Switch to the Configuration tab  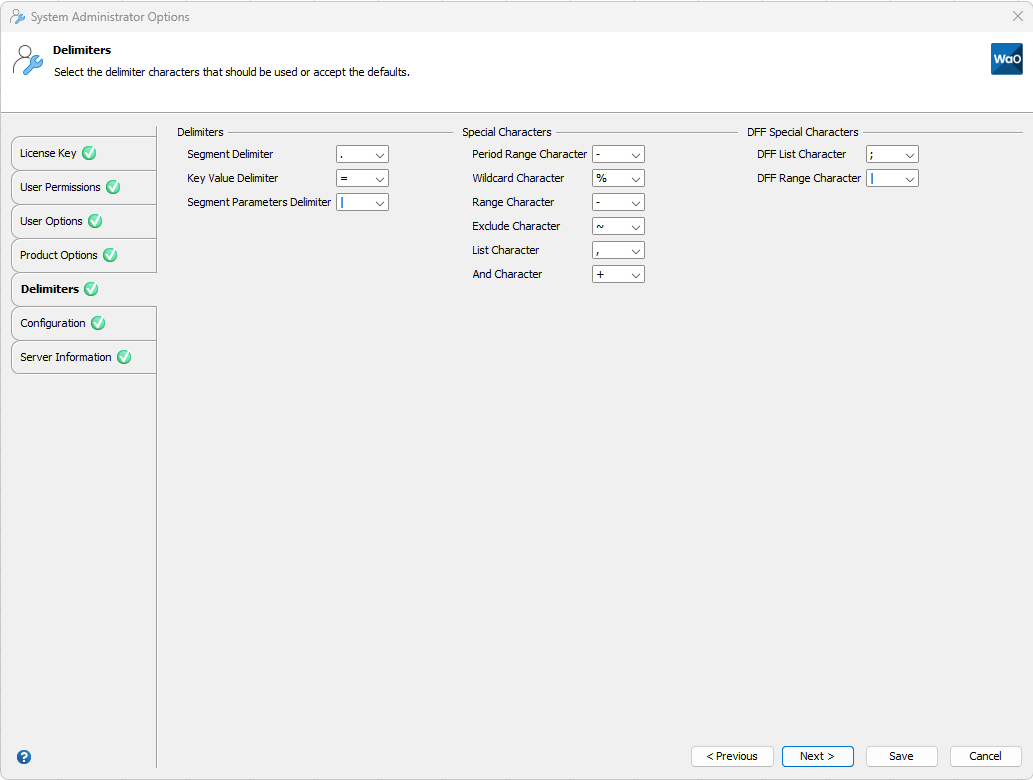point(54,323)
